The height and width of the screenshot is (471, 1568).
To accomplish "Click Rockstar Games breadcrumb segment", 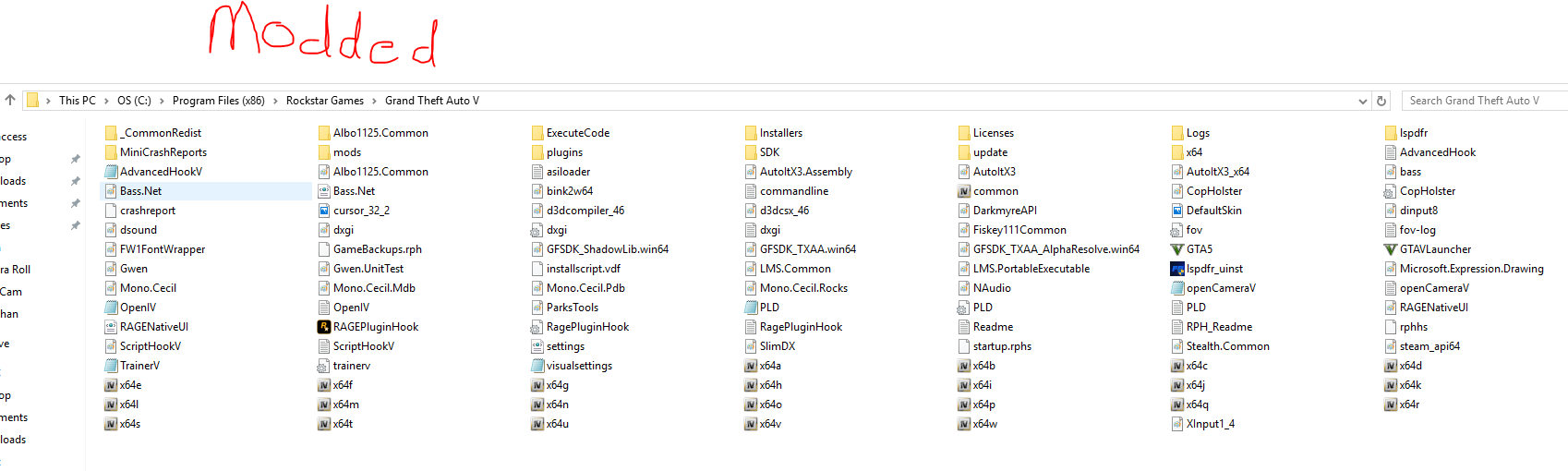I will (325, 101).
